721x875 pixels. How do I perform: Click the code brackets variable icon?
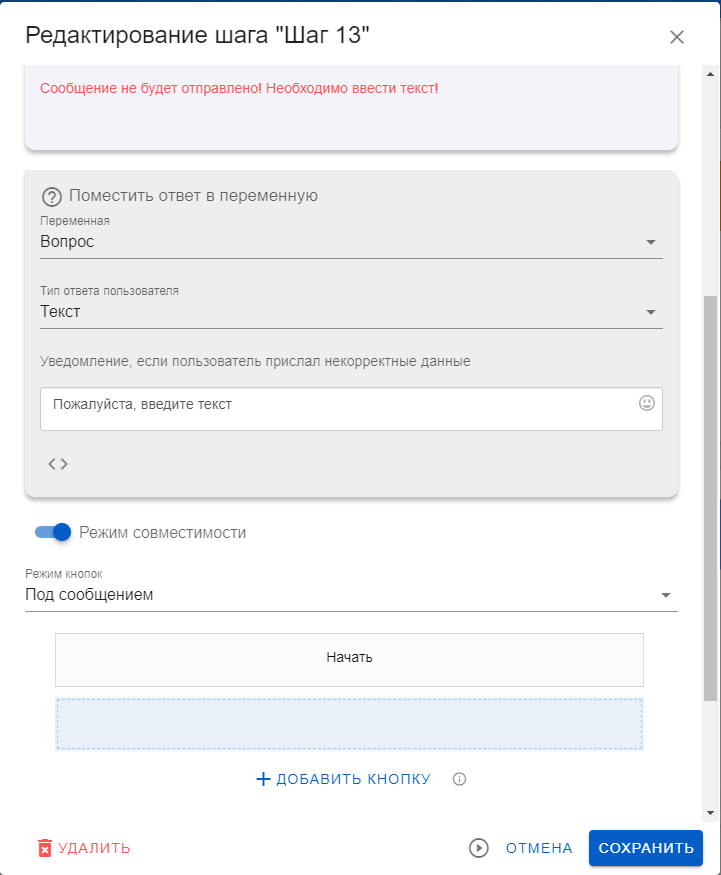point(58,464)
